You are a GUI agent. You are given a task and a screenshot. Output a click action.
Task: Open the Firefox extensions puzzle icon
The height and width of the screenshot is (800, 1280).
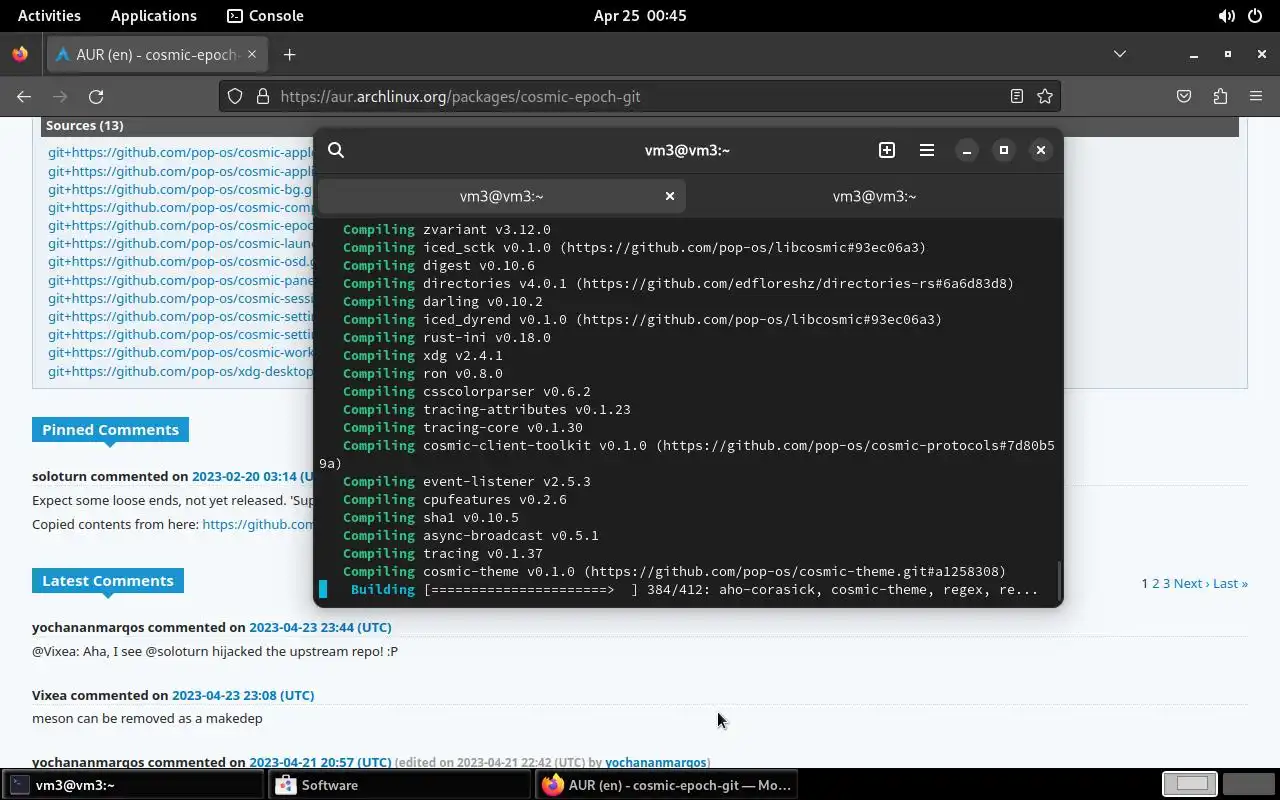(1220, 96)
